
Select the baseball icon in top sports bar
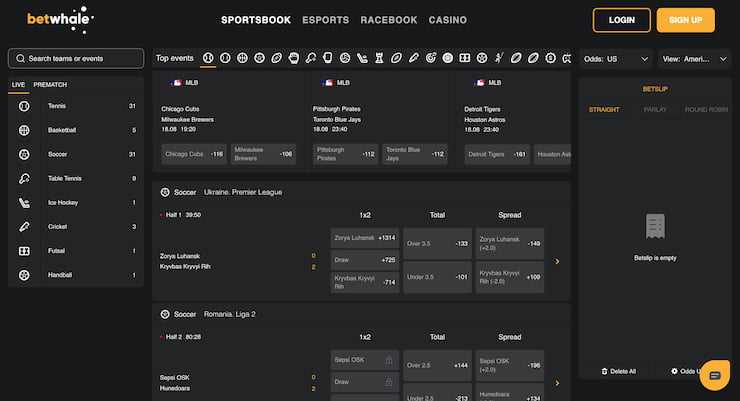tap(208, 58)
